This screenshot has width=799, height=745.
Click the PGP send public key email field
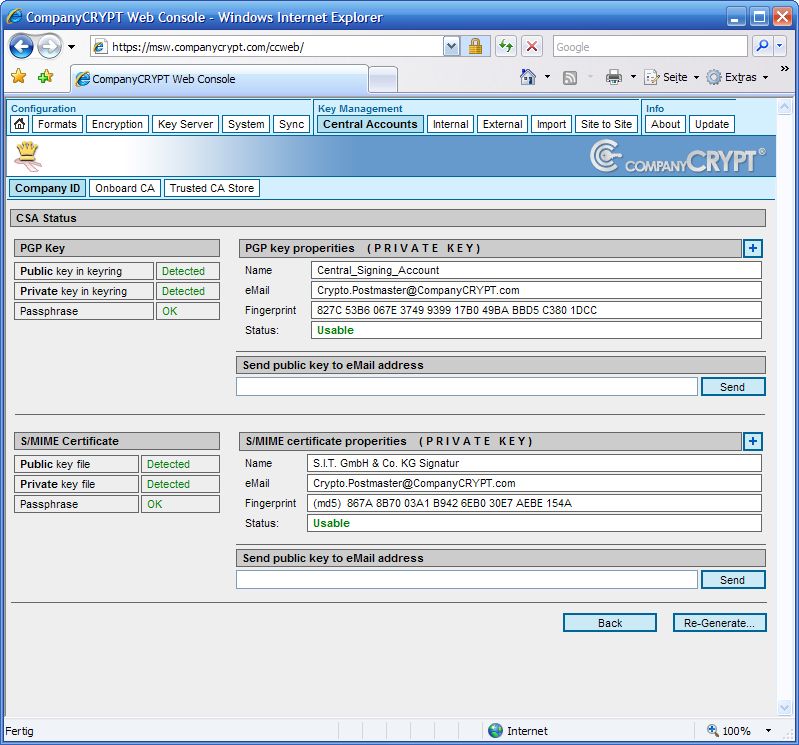[x=466, y=387]
